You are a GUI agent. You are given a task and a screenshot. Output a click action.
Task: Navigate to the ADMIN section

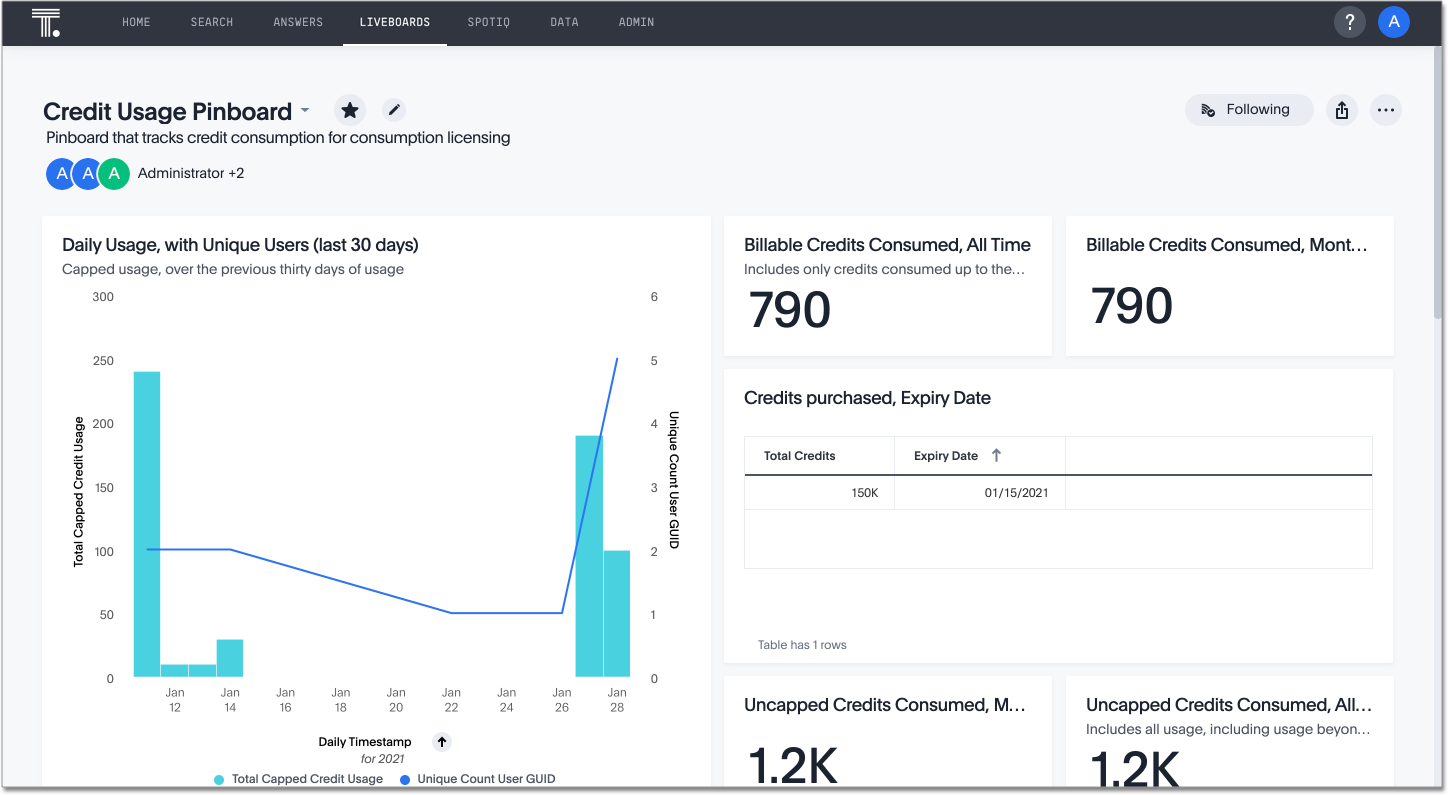click(636, 21)
